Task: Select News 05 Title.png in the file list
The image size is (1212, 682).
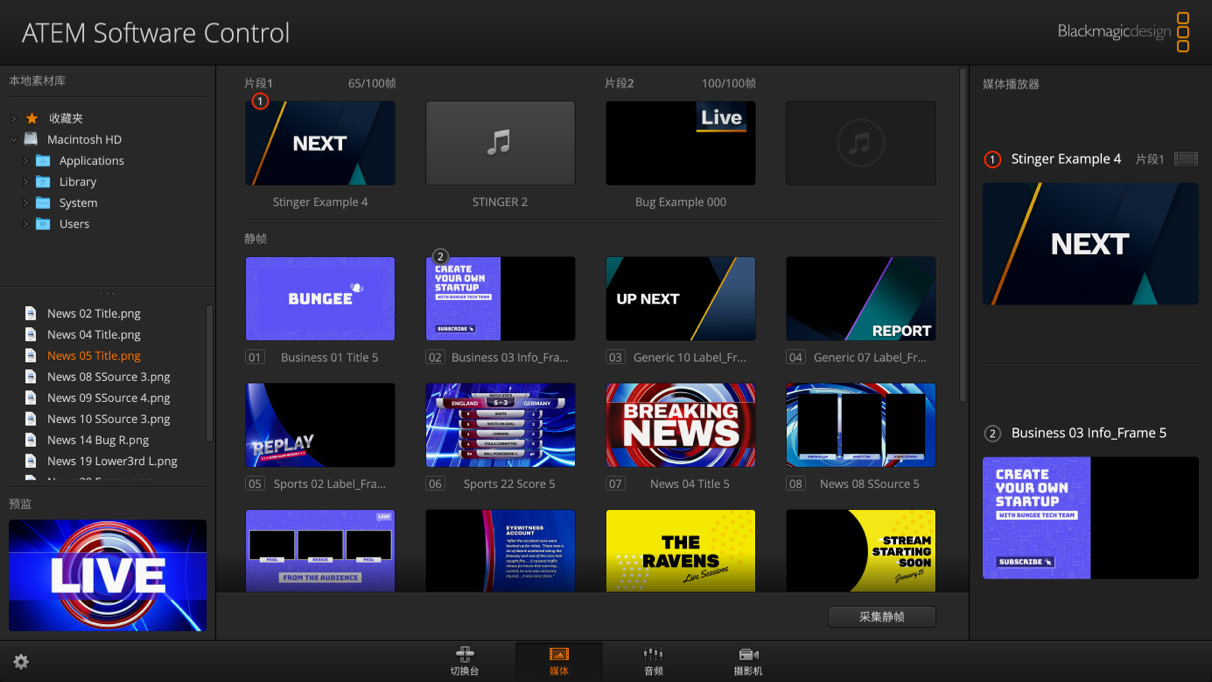Action: 94,355
